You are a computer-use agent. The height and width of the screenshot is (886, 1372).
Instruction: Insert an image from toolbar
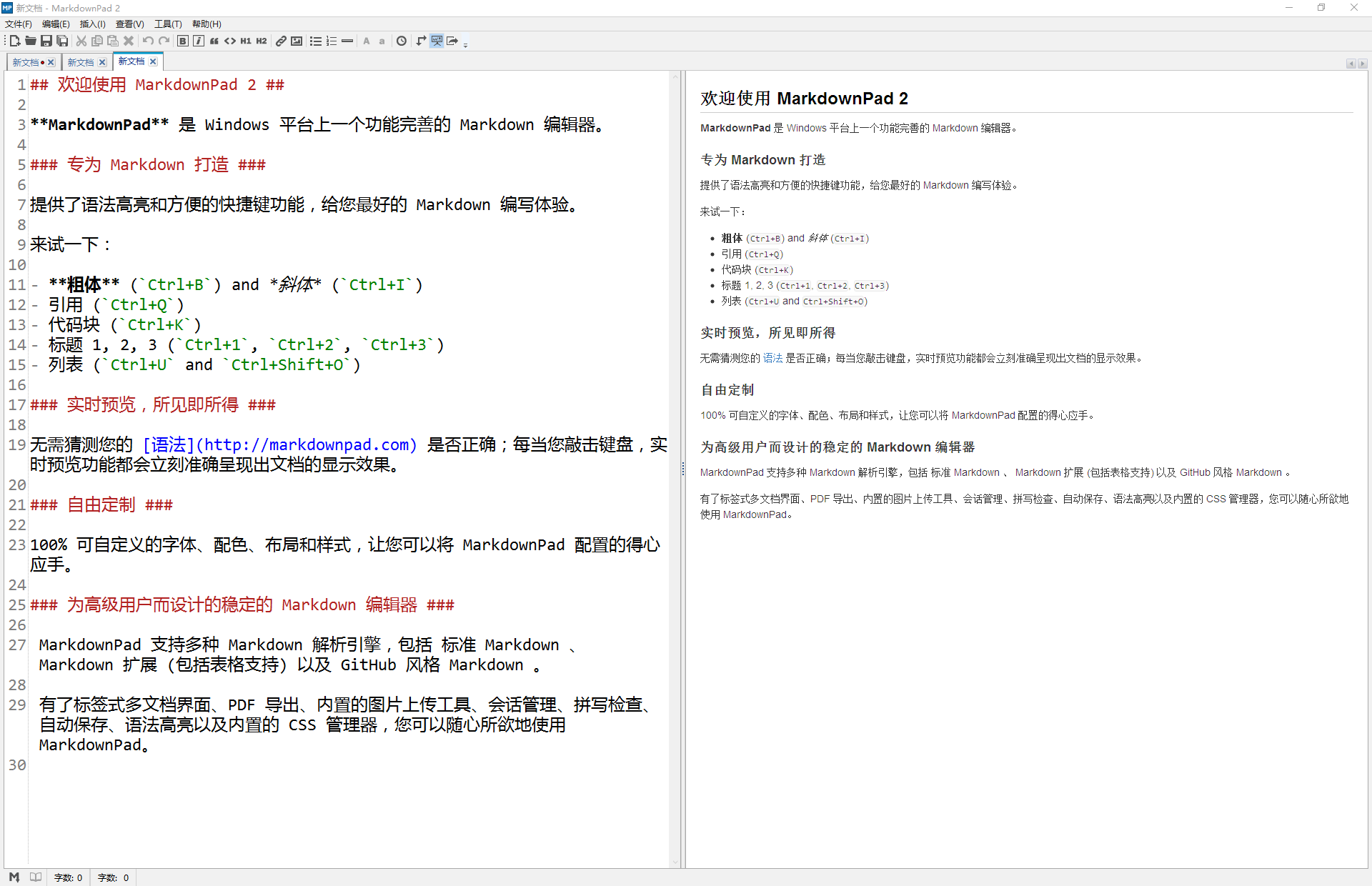point(297,41)
